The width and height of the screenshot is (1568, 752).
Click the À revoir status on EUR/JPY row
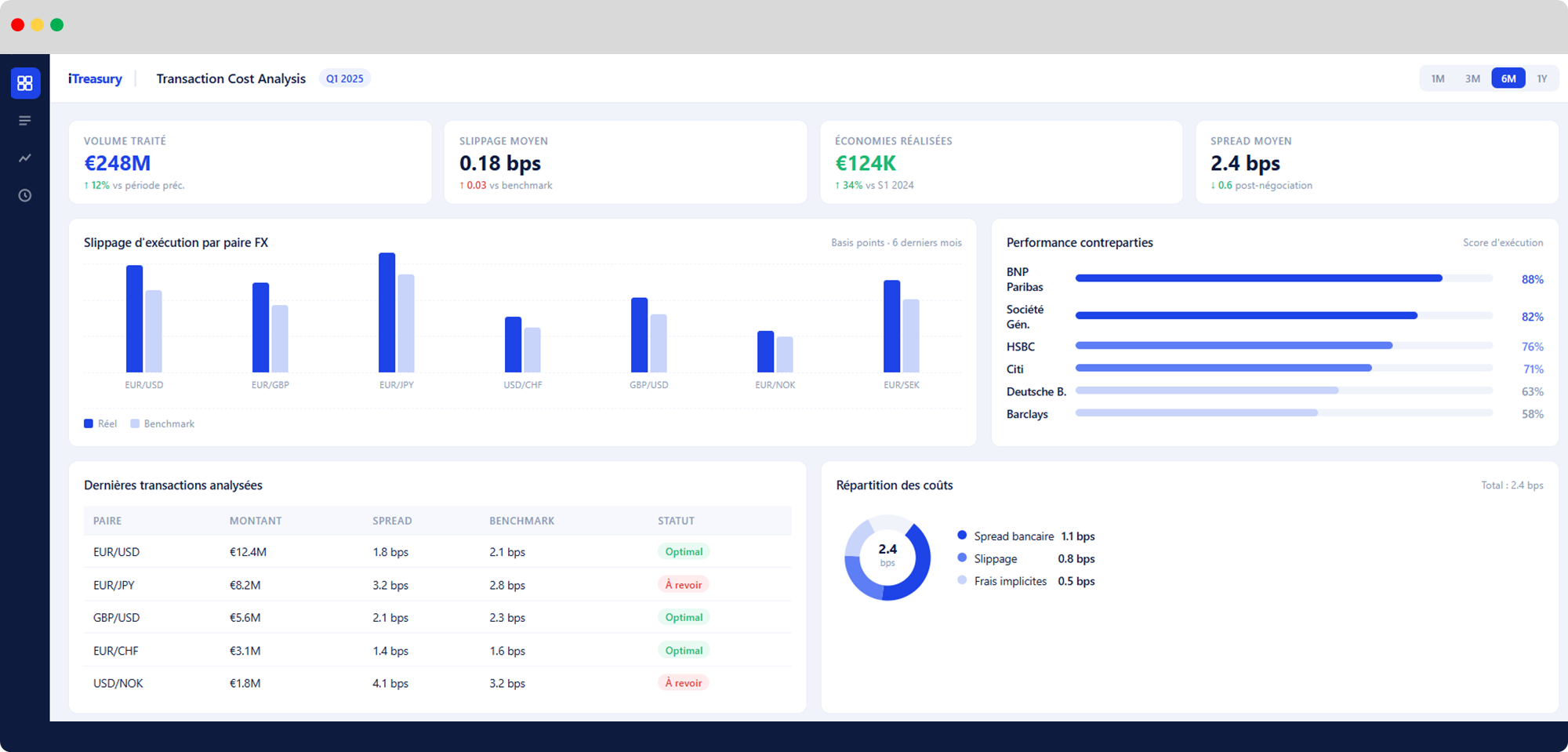click(x=684, y=585)
